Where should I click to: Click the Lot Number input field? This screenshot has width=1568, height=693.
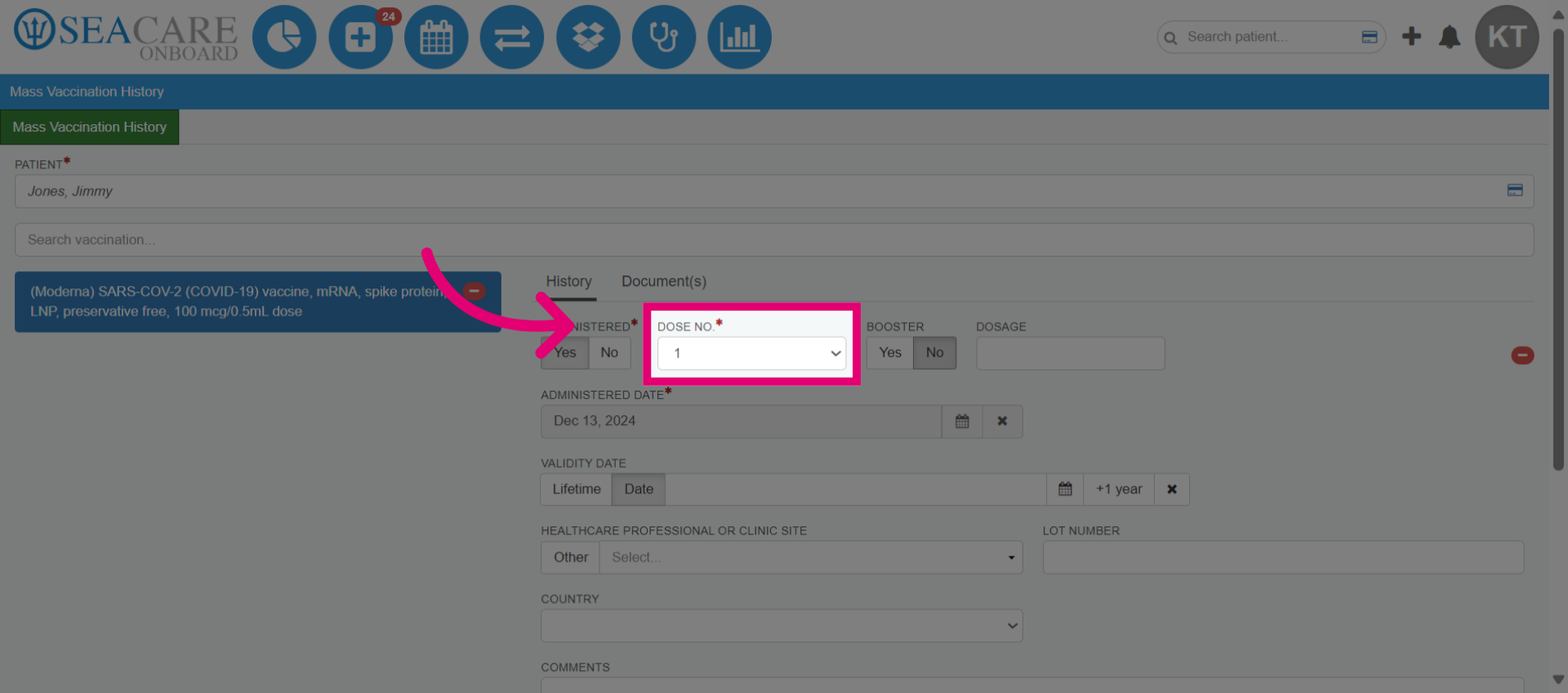[1283, 557]
